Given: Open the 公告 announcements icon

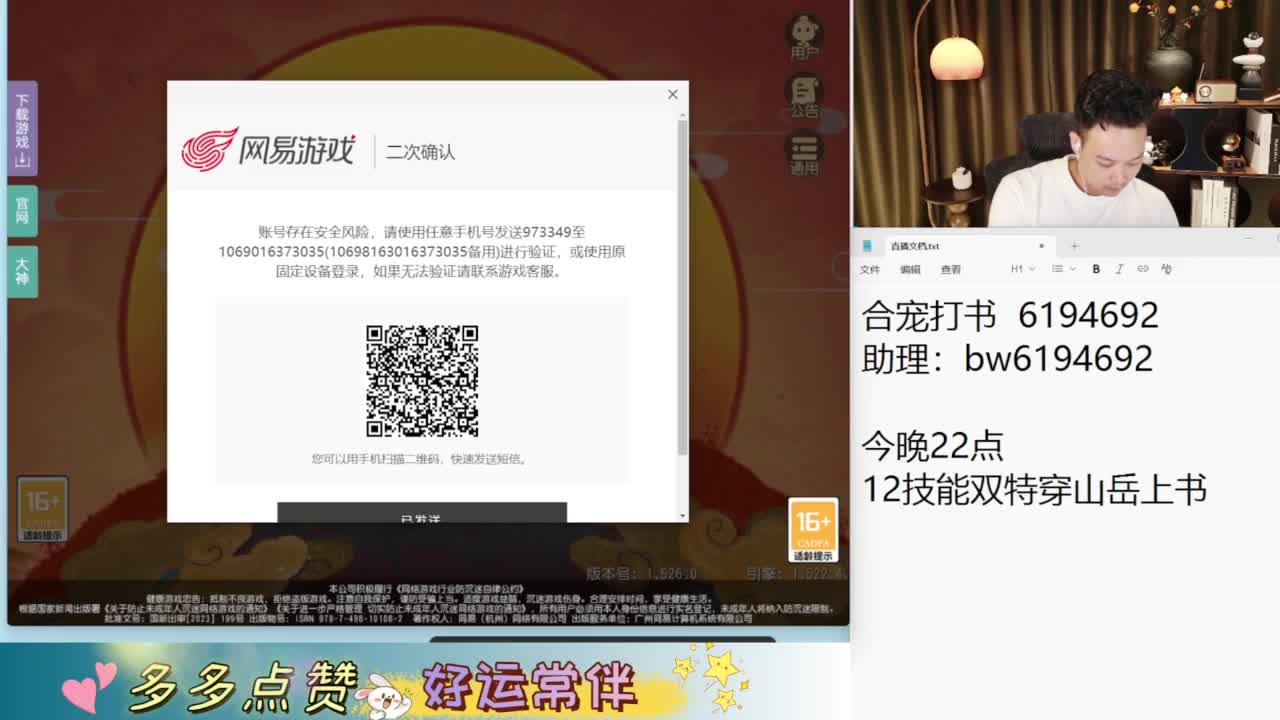Looking at the screenshot, I should (x=804, y=96).
